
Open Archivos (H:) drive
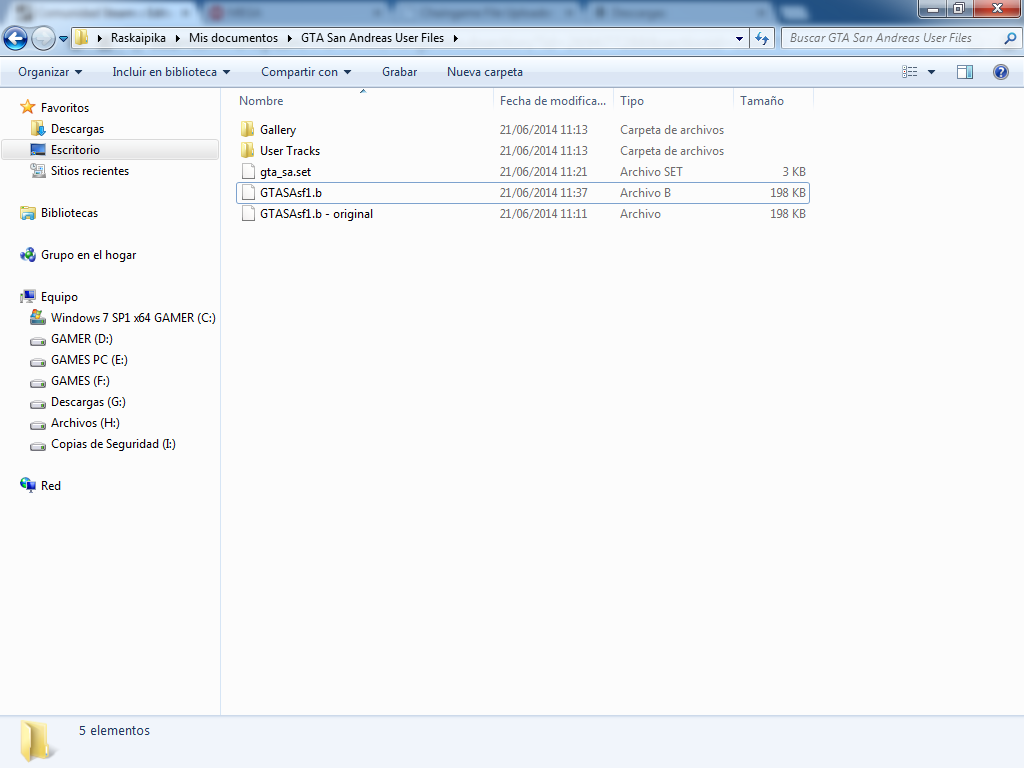coord(85,423)
